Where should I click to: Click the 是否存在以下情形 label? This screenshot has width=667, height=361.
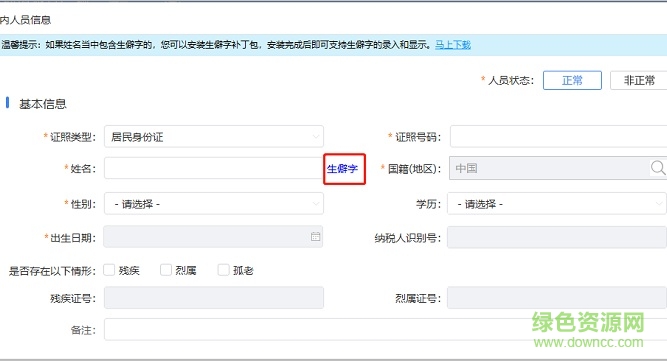[52, 270]
